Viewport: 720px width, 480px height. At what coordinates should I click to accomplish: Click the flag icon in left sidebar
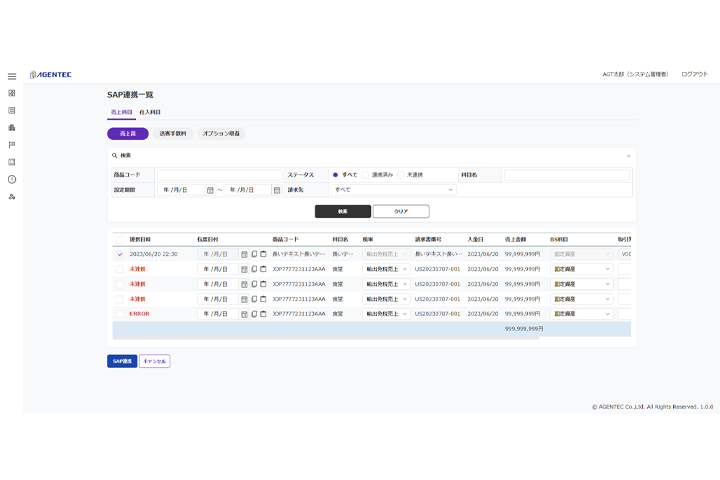(12, 144)
